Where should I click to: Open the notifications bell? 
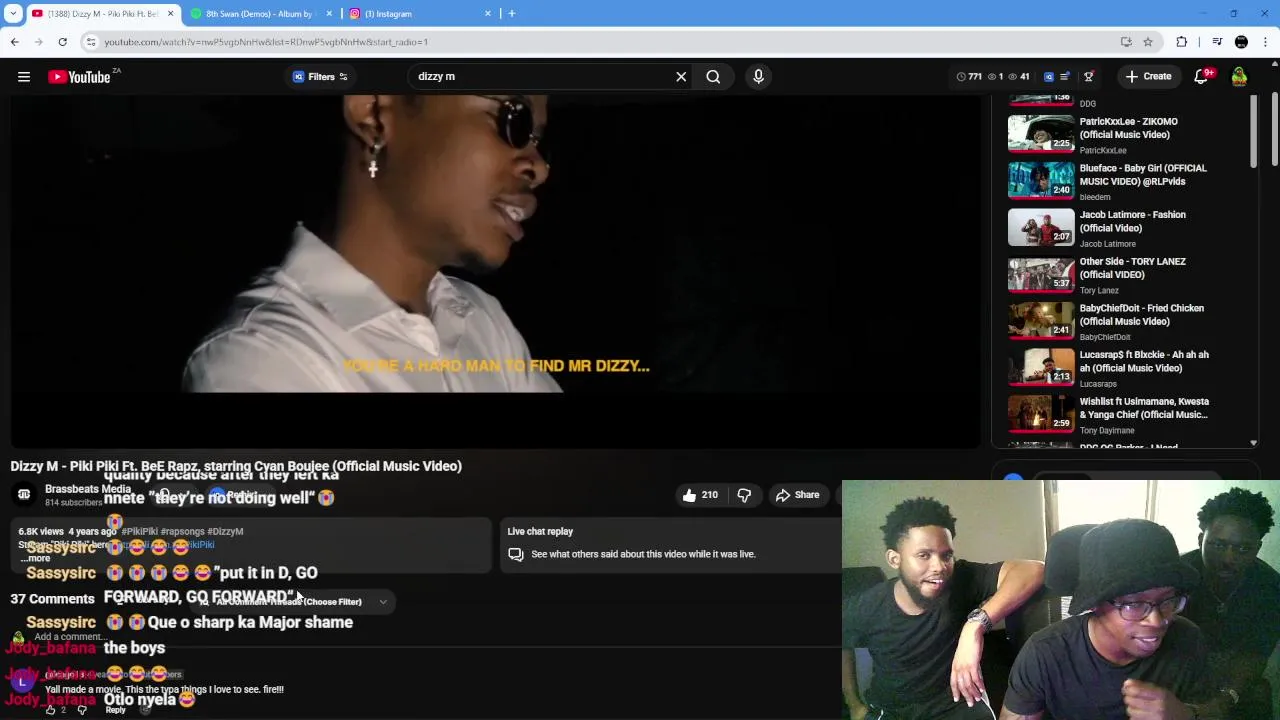pyautogui.click(x=1201, y=77)
